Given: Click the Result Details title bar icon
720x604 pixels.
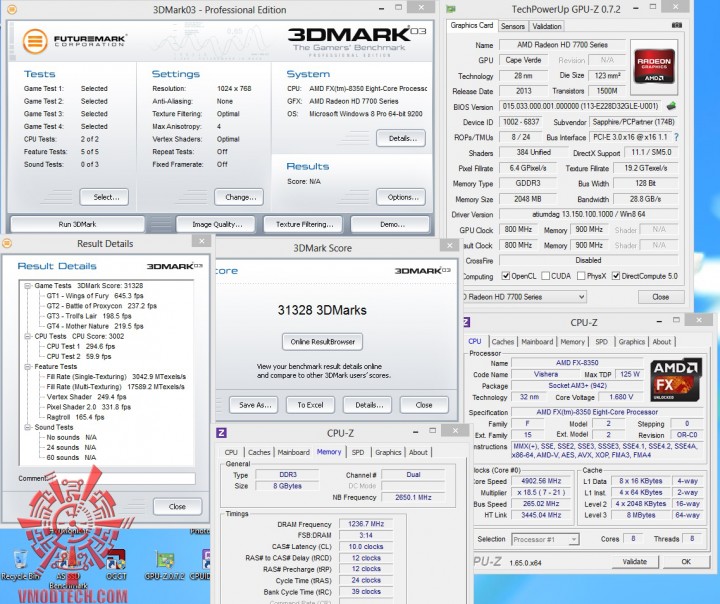Looking at the screenshot, I should 6,243.
